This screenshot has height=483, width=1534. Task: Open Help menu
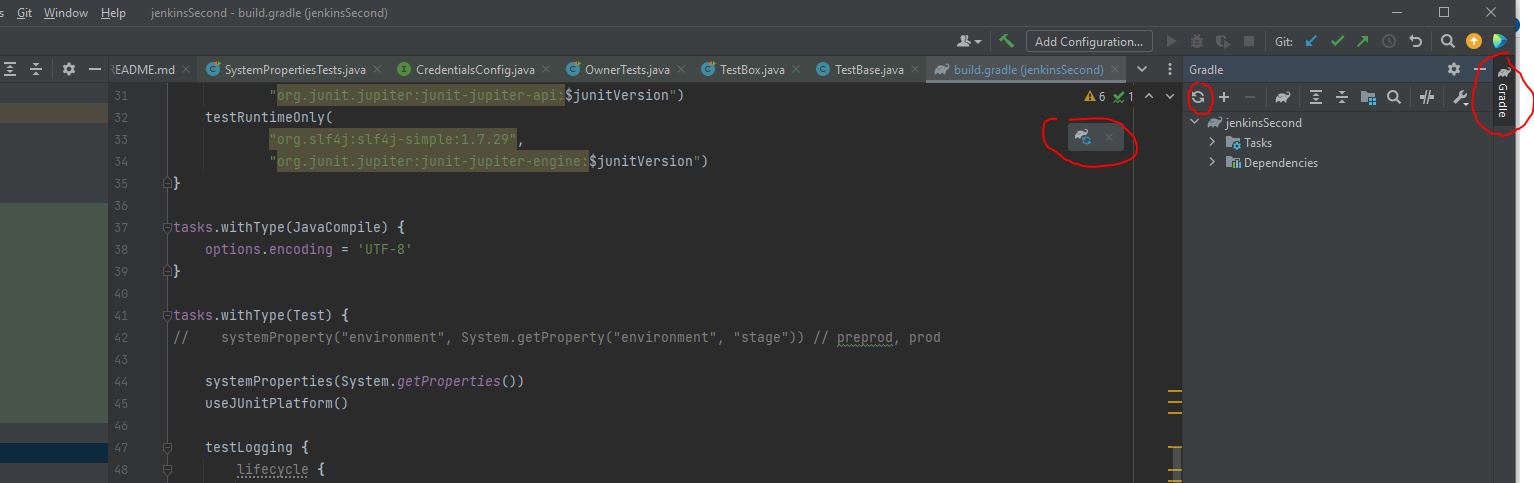point(114,12)
